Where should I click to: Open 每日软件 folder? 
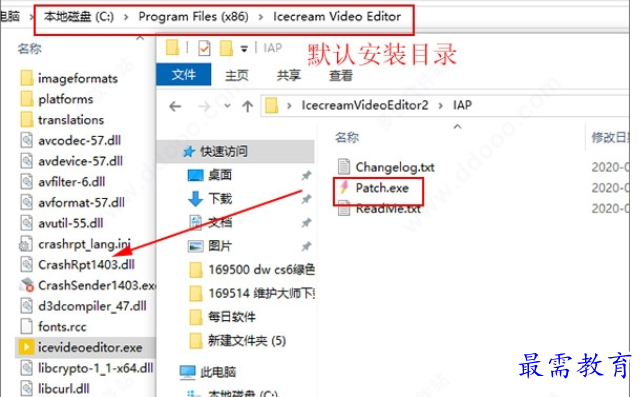point(222,317)
